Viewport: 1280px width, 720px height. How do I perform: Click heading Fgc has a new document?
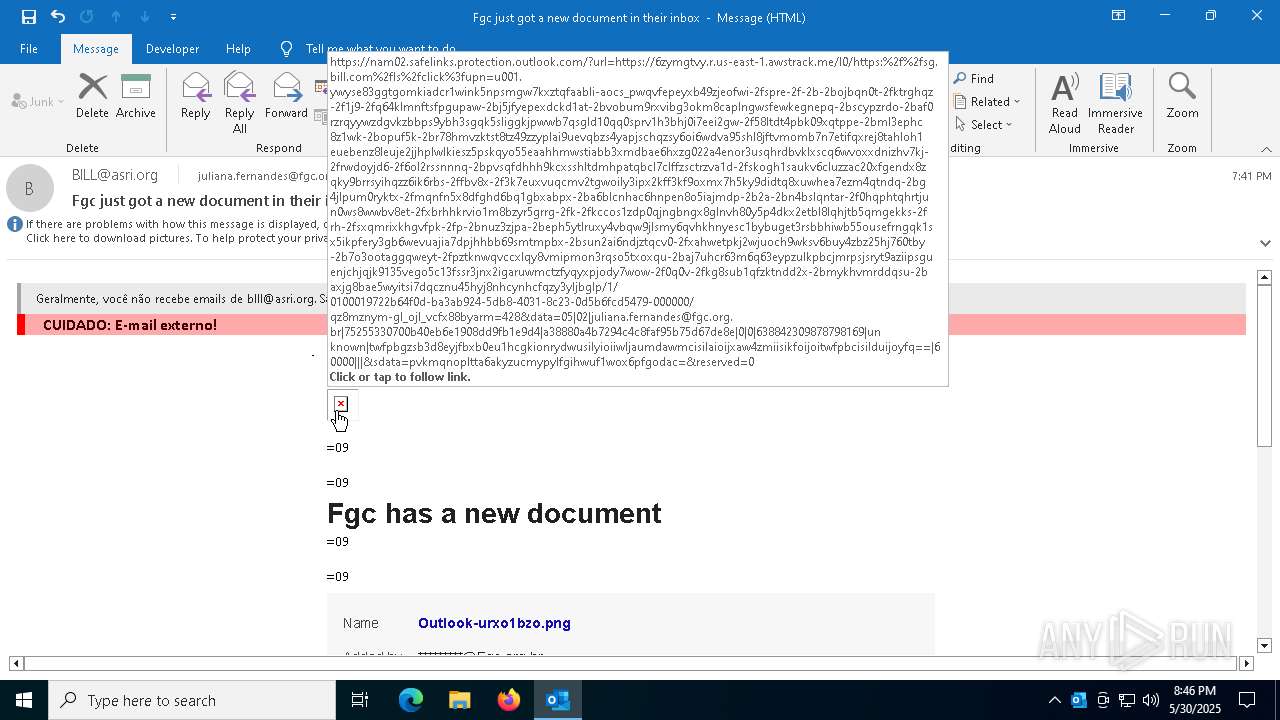click(494, 513)
